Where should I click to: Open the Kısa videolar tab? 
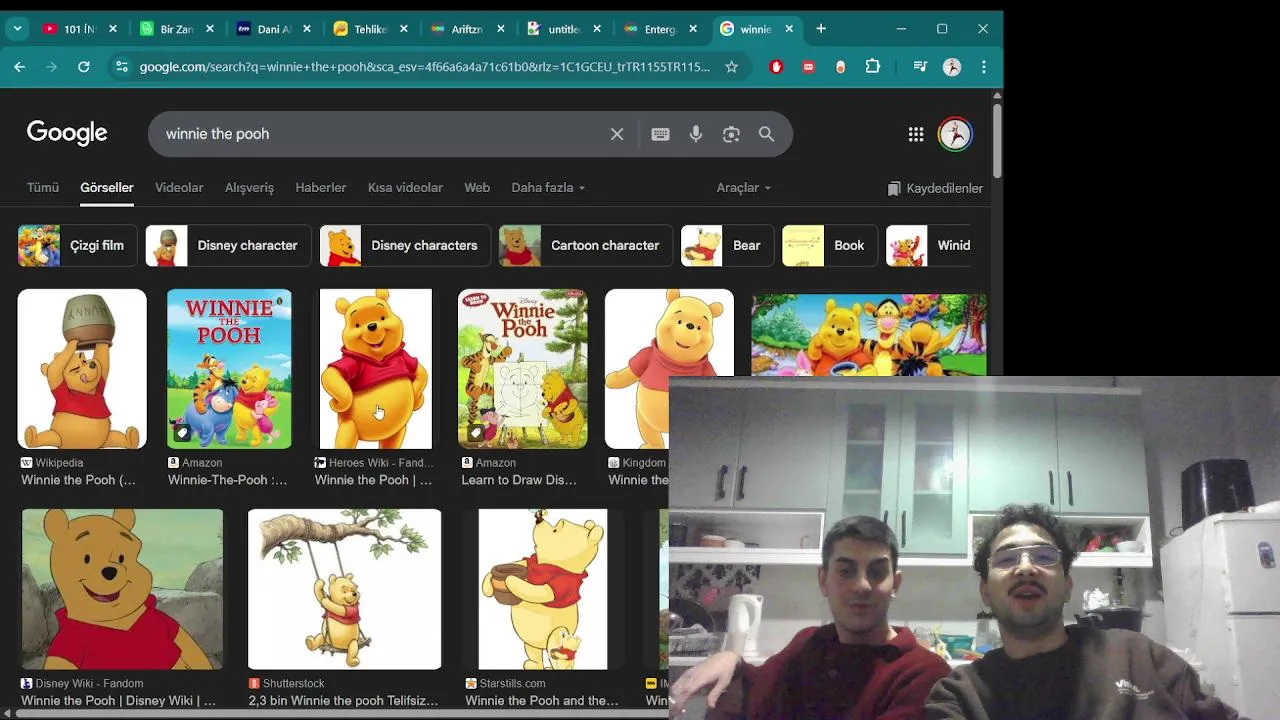pyautogui.click(x=405, y=188)
